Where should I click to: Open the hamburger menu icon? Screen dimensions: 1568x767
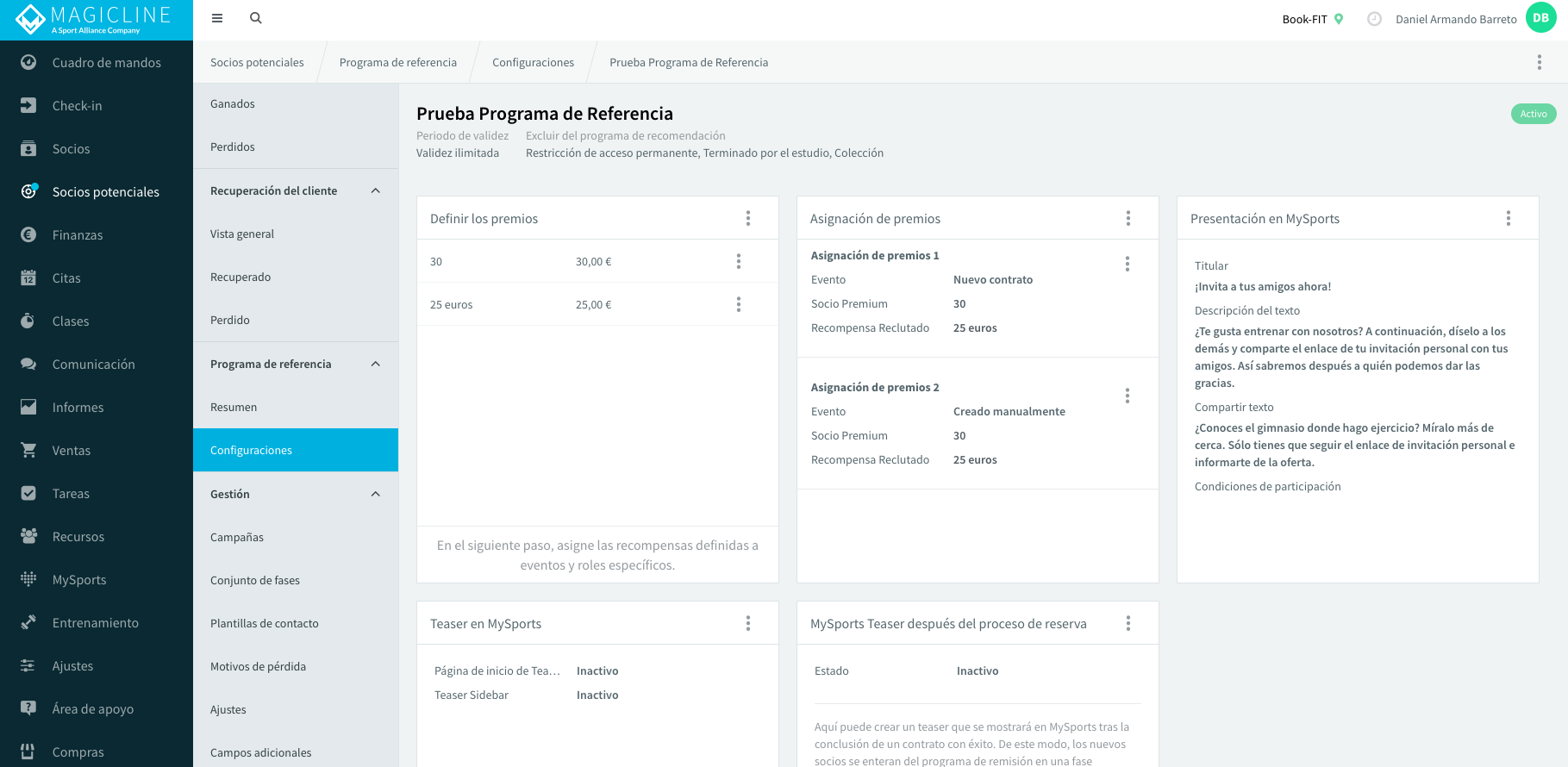click(x=217, y=18)
